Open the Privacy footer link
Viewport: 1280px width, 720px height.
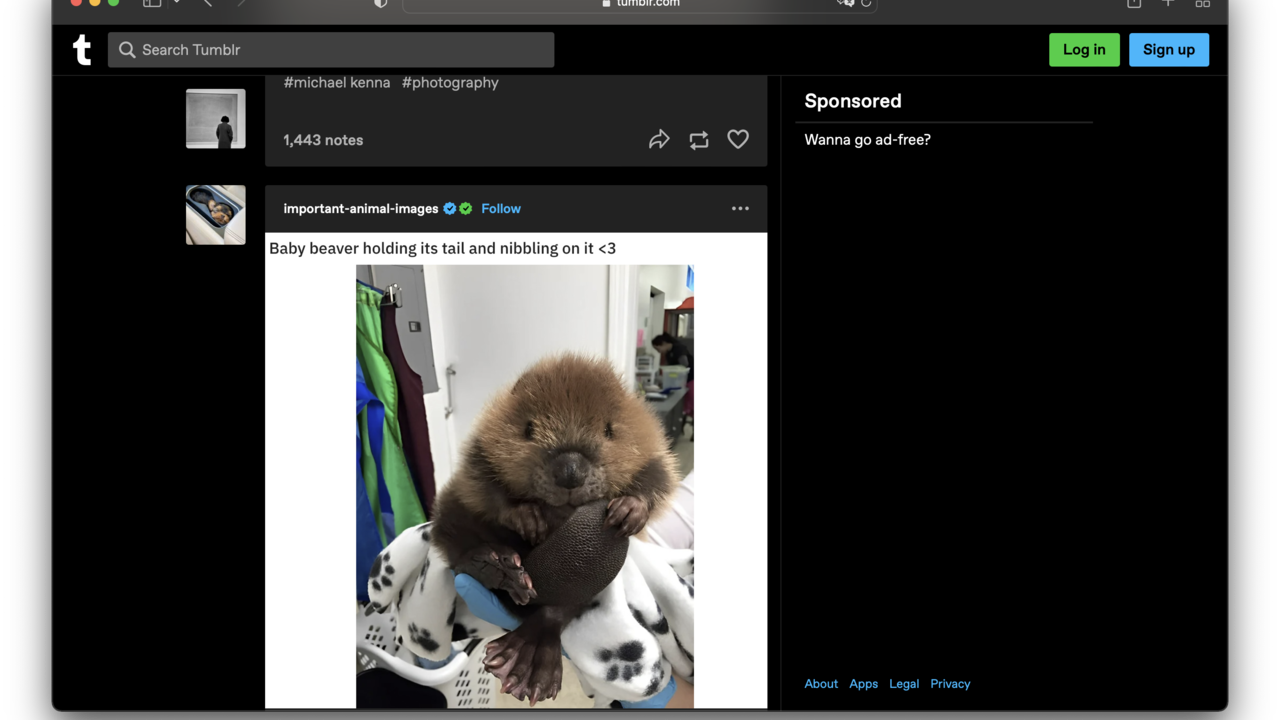tap(950, 684)
